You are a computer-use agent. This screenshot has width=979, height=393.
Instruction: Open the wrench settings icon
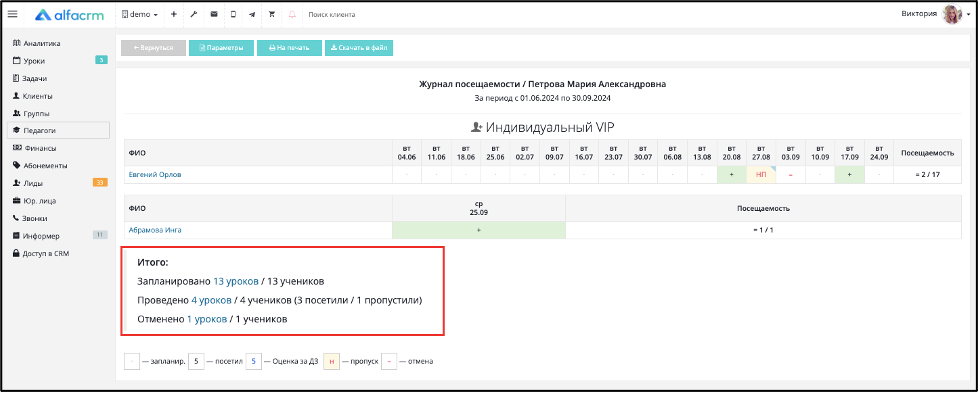coord(194,14)
